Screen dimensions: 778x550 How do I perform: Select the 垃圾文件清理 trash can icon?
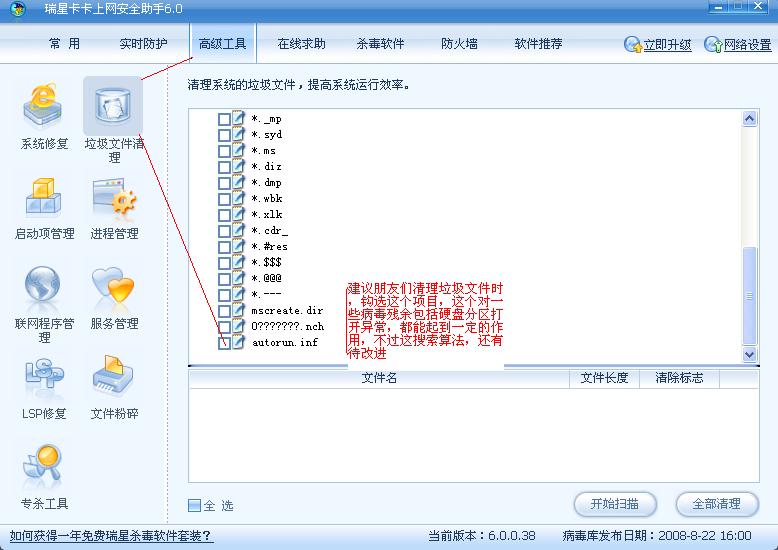113,106
